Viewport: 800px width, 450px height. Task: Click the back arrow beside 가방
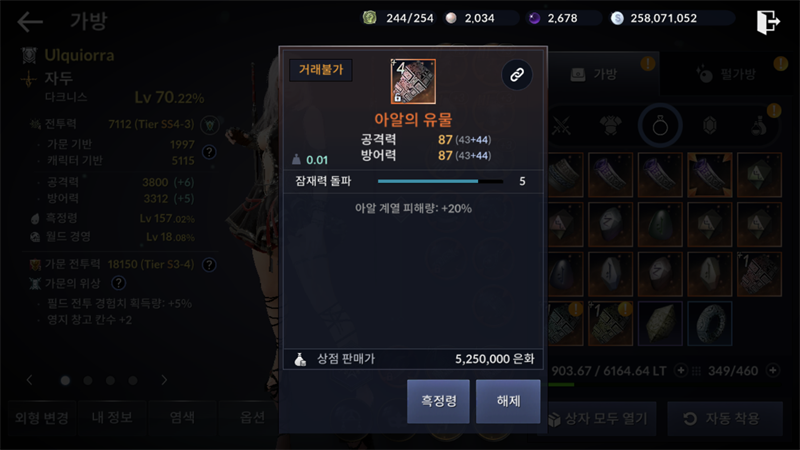click(x=30, y=21)
